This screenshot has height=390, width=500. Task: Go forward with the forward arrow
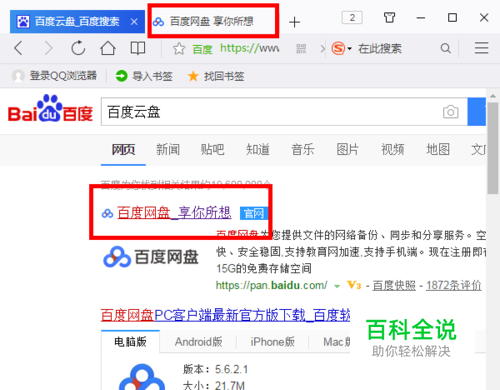click(49, 48)
